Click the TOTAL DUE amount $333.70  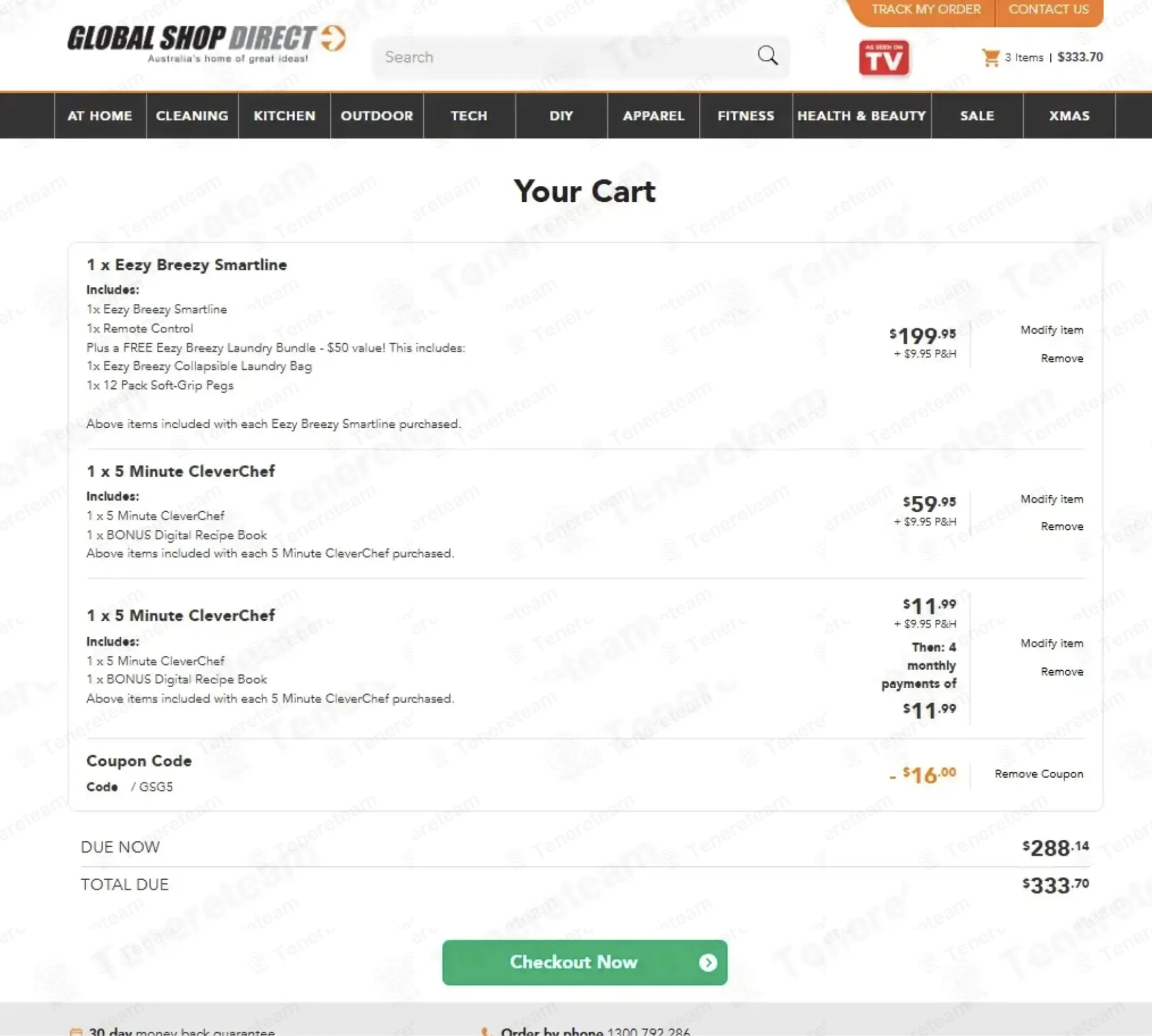tap(1055, 885)
